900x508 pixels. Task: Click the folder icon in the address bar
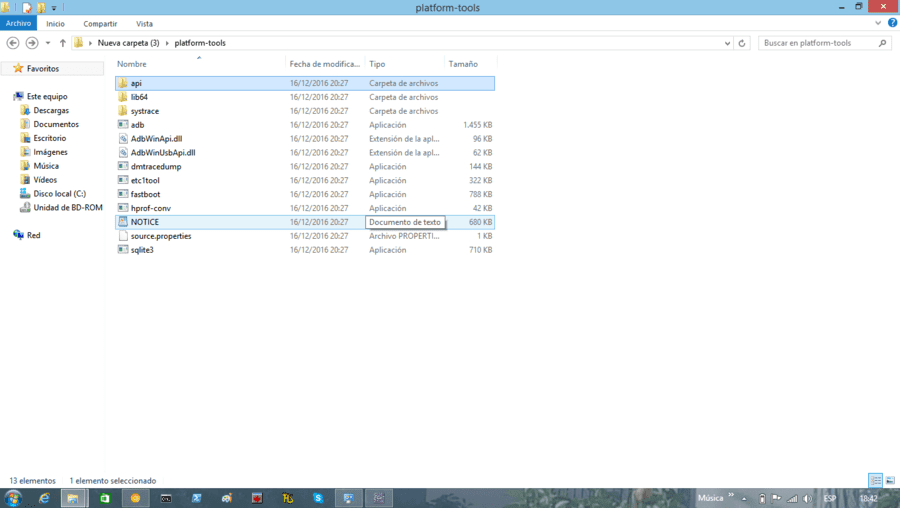click(x=79, y=42)
